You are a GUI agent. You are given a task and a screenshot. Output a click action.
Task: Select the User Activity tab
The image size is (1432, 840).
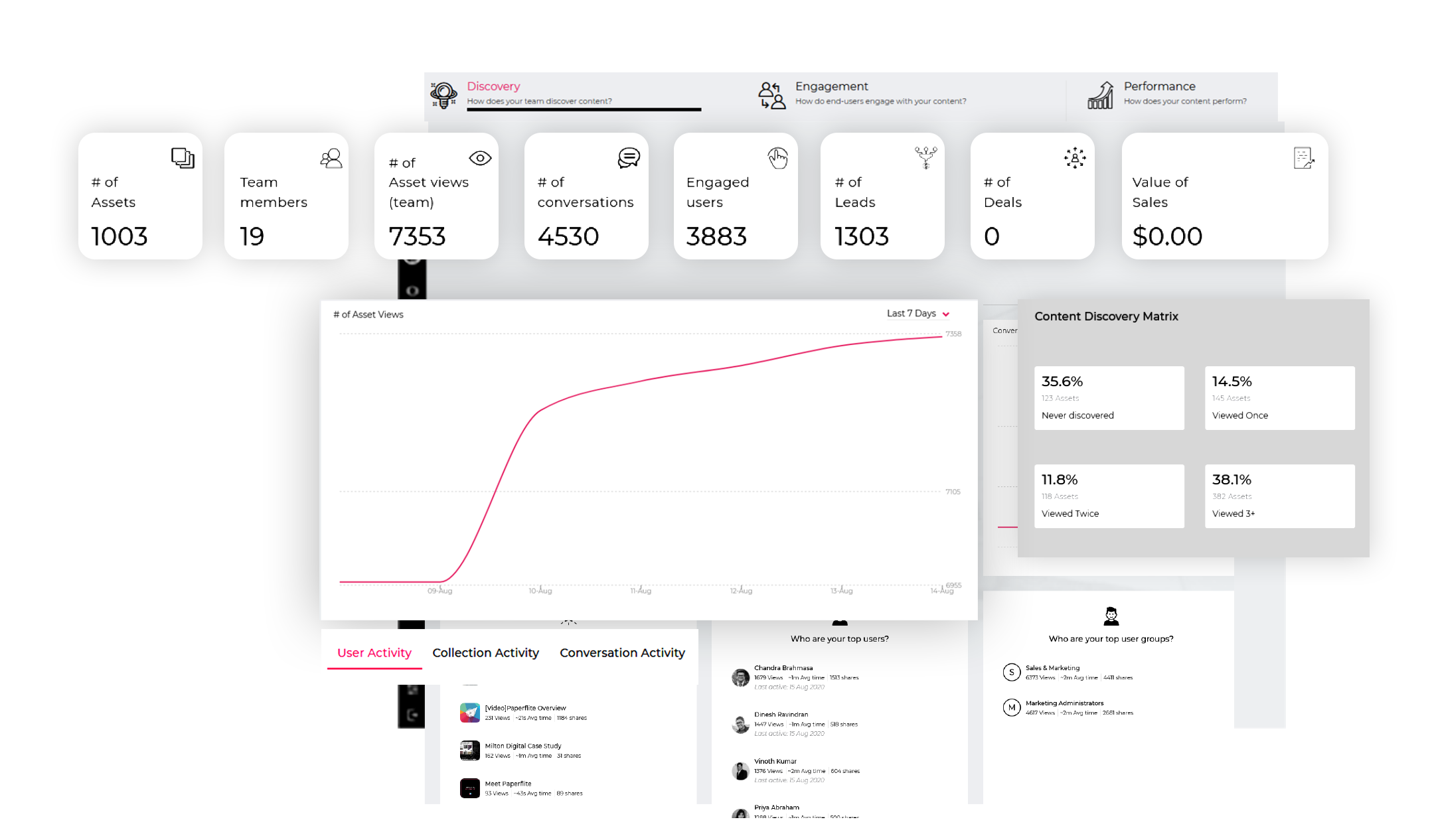tap(375, 651)
